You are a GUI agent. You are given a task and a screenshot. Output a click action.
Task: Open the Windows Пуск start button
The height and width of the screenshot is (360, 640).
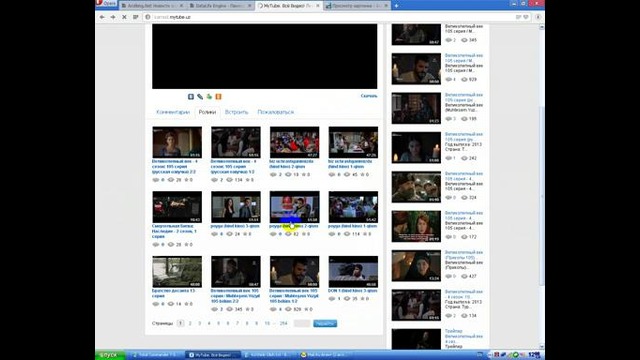click(109, 355)
